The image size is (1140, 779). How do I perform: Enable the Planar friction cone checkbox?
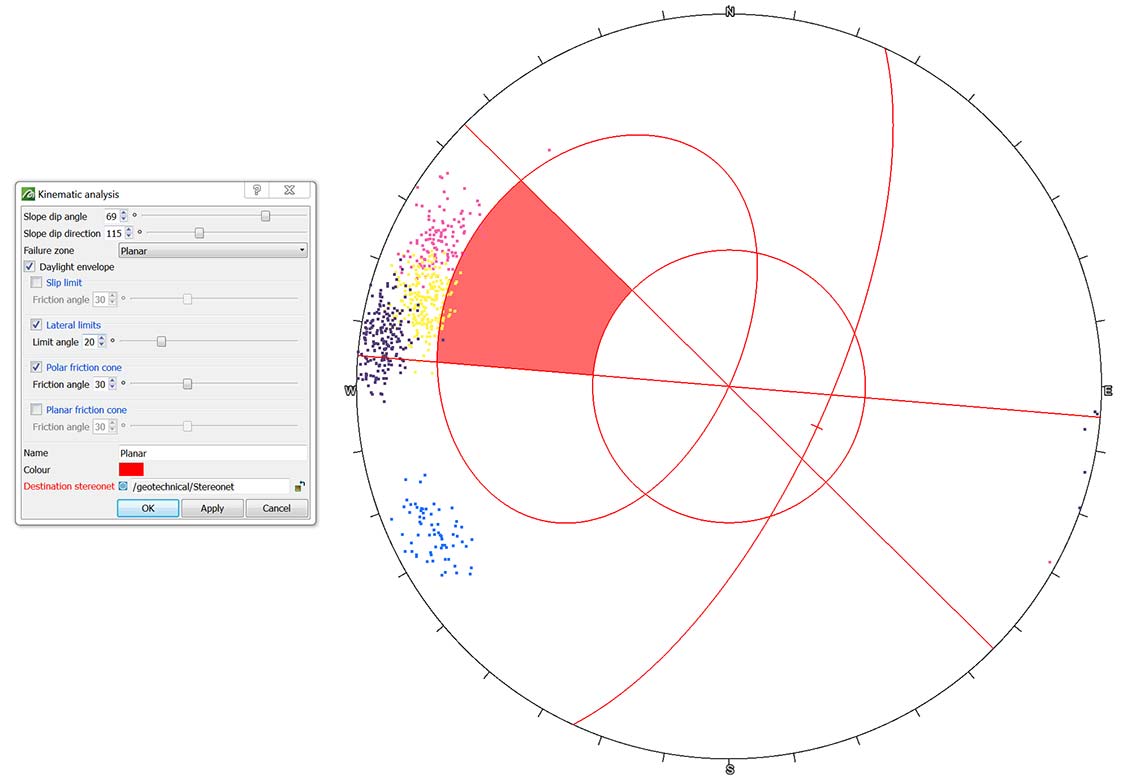point(36,410)
